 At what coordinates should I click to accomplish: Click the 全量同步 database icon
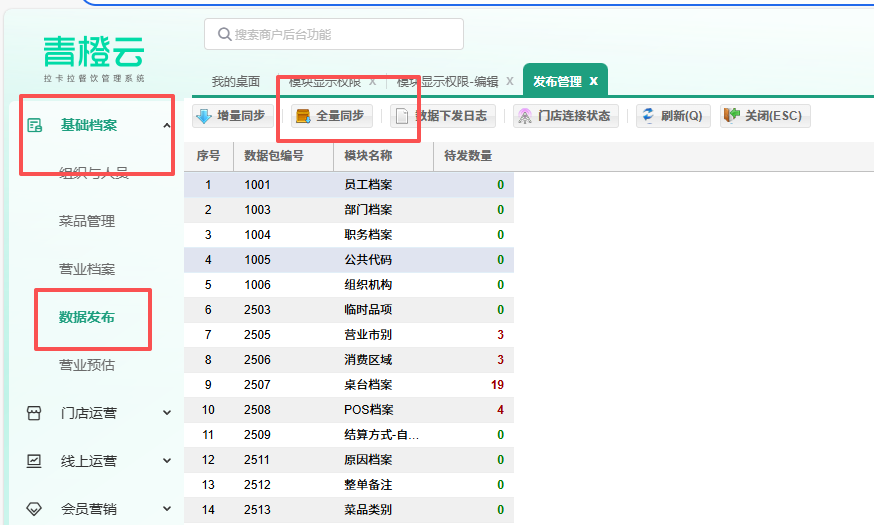click(x=303, y=116)
